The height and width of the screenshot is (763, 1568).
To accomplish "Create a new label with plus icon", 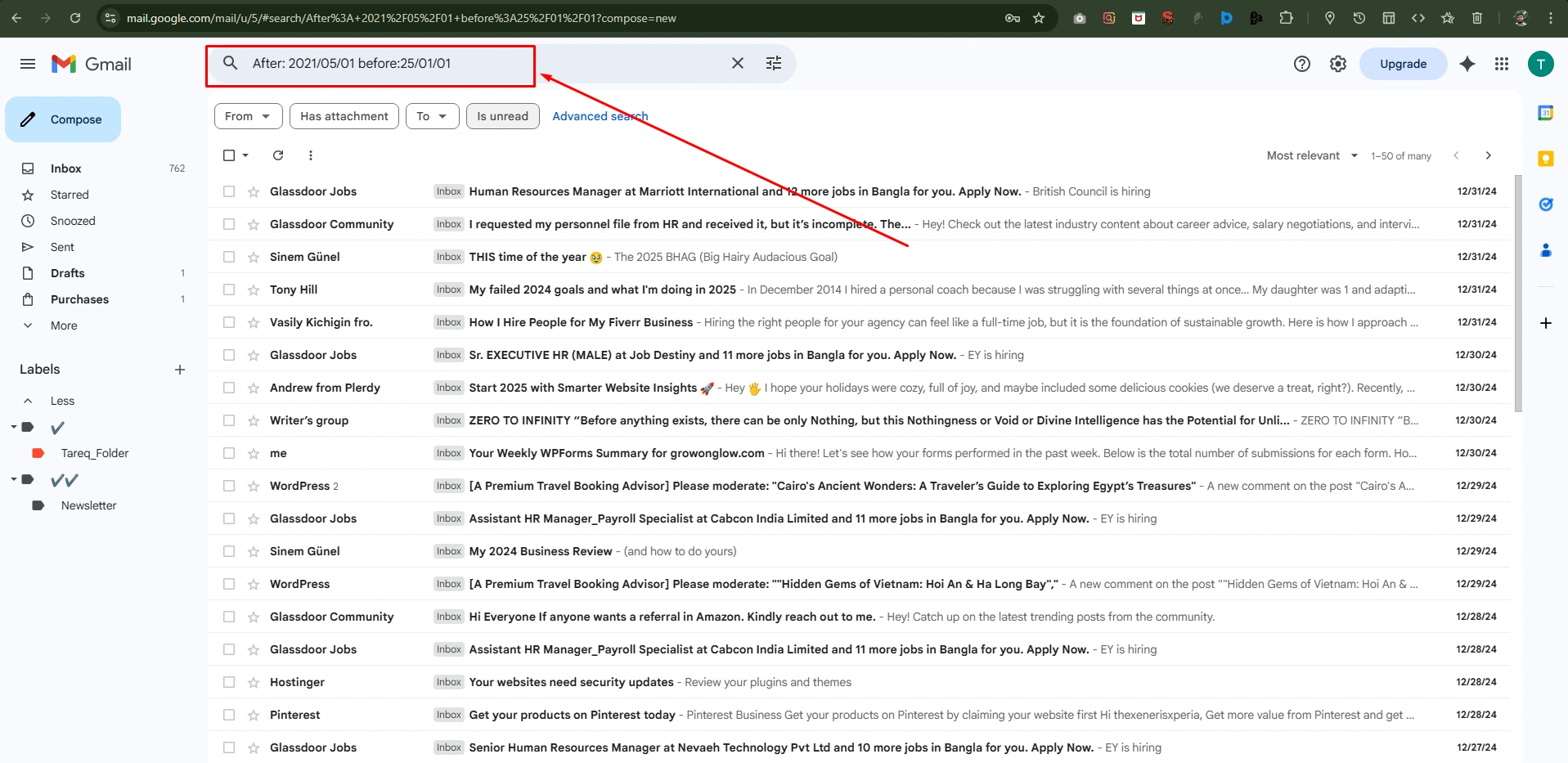I will (x=180, y=370).
